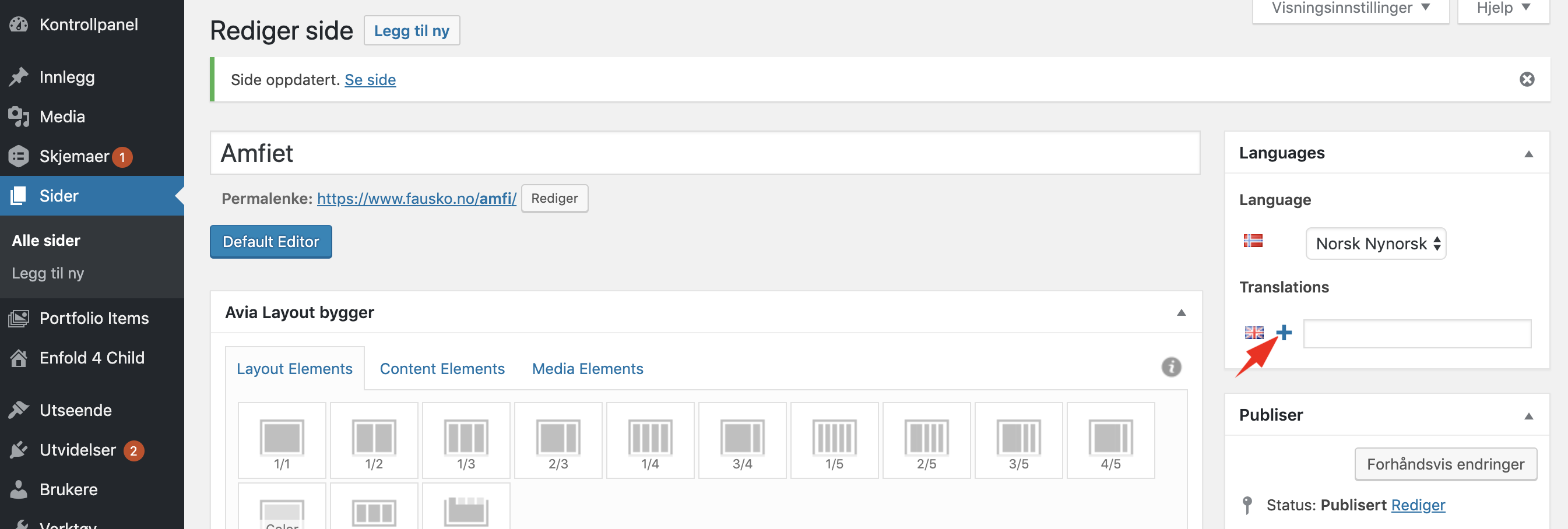Image resolution: width=1568 pixels, height=529 pixels.
Task: Click Rediger button next to permalink
Action: (554, 198)
